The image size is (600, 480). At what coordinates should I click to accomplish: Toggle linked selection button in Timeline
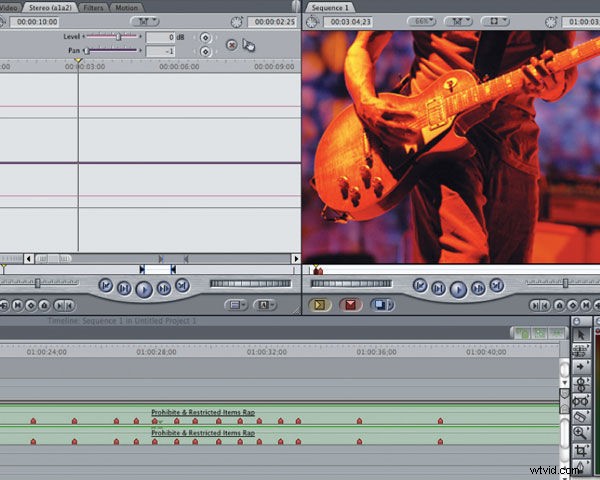[x=538, y=332]
